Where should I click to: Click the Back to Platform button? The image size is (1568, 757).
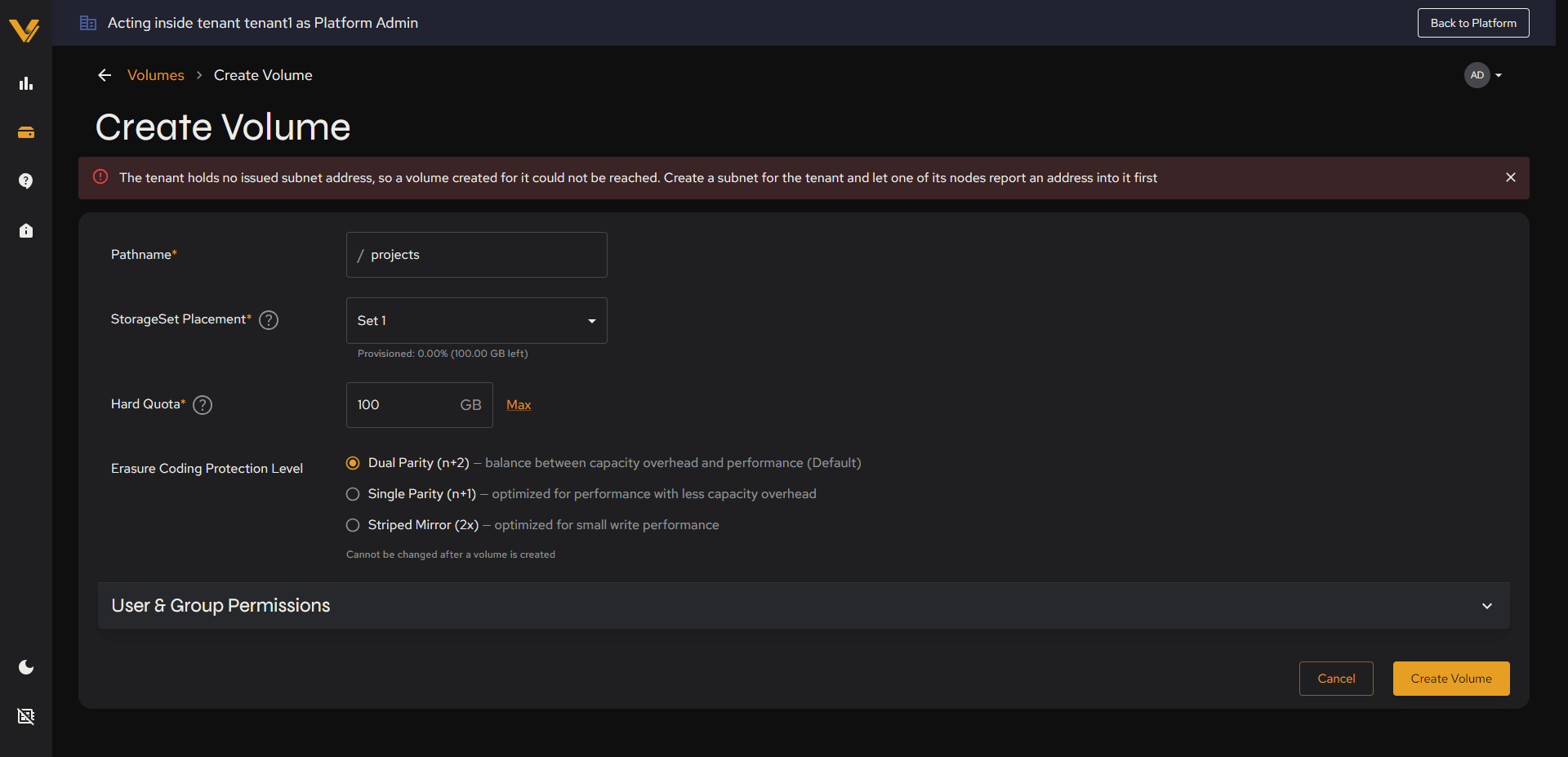1473,23
